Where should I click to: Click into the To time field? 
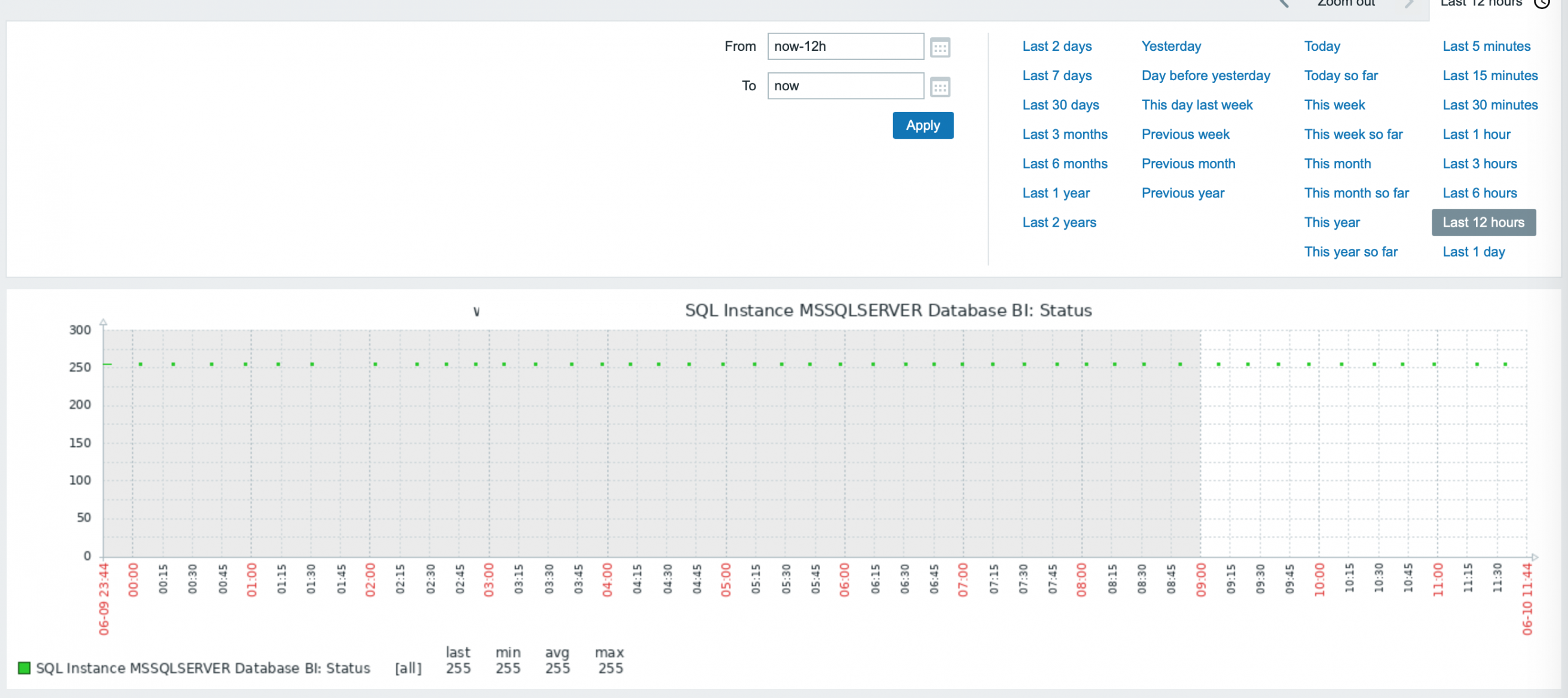click(x=845, y=87)
